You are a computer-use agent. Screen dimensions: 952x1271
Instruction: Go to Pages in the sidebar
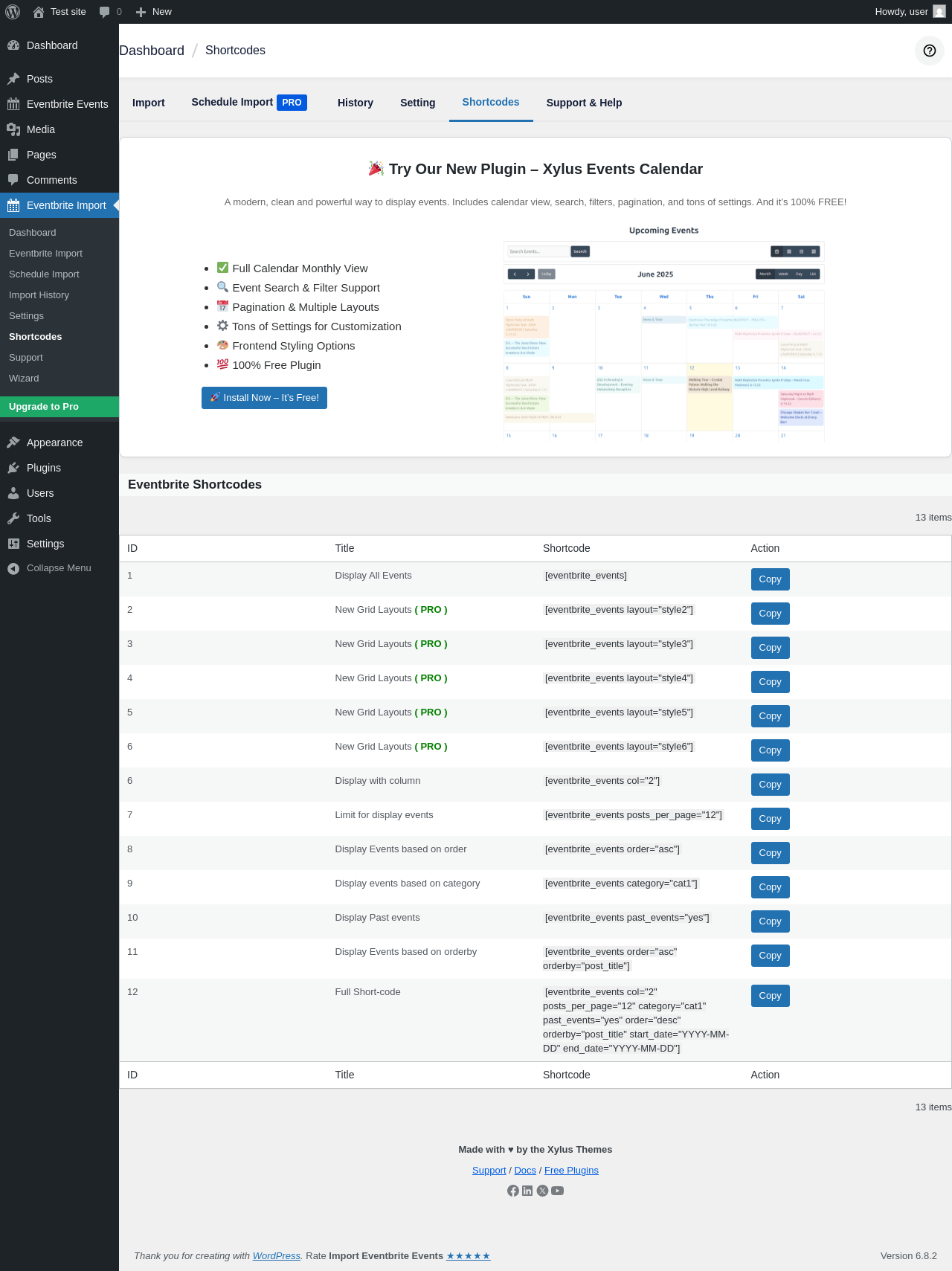tap(59, 155)
